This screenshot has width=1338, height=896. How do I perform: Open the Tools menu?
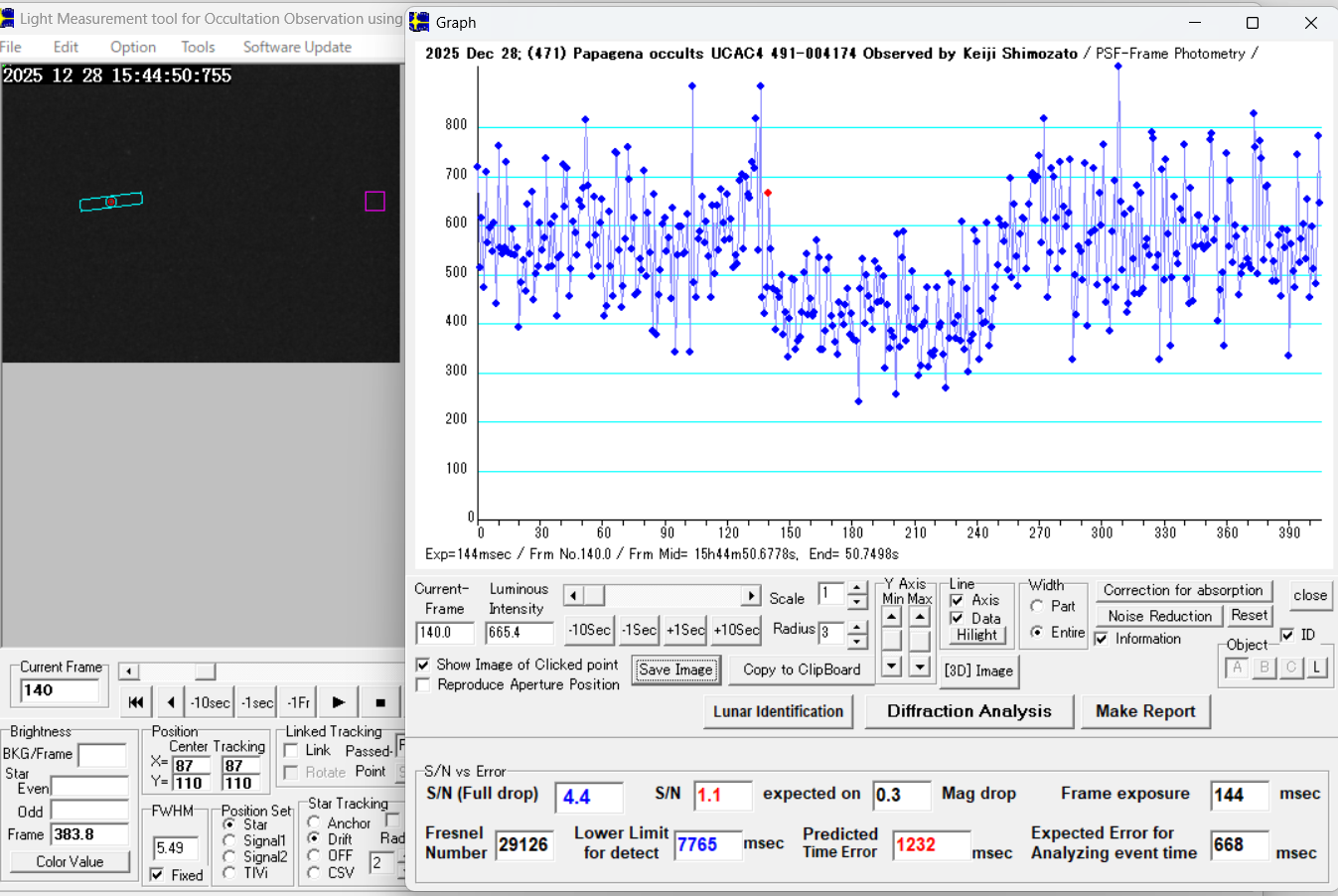click(198, 47)
